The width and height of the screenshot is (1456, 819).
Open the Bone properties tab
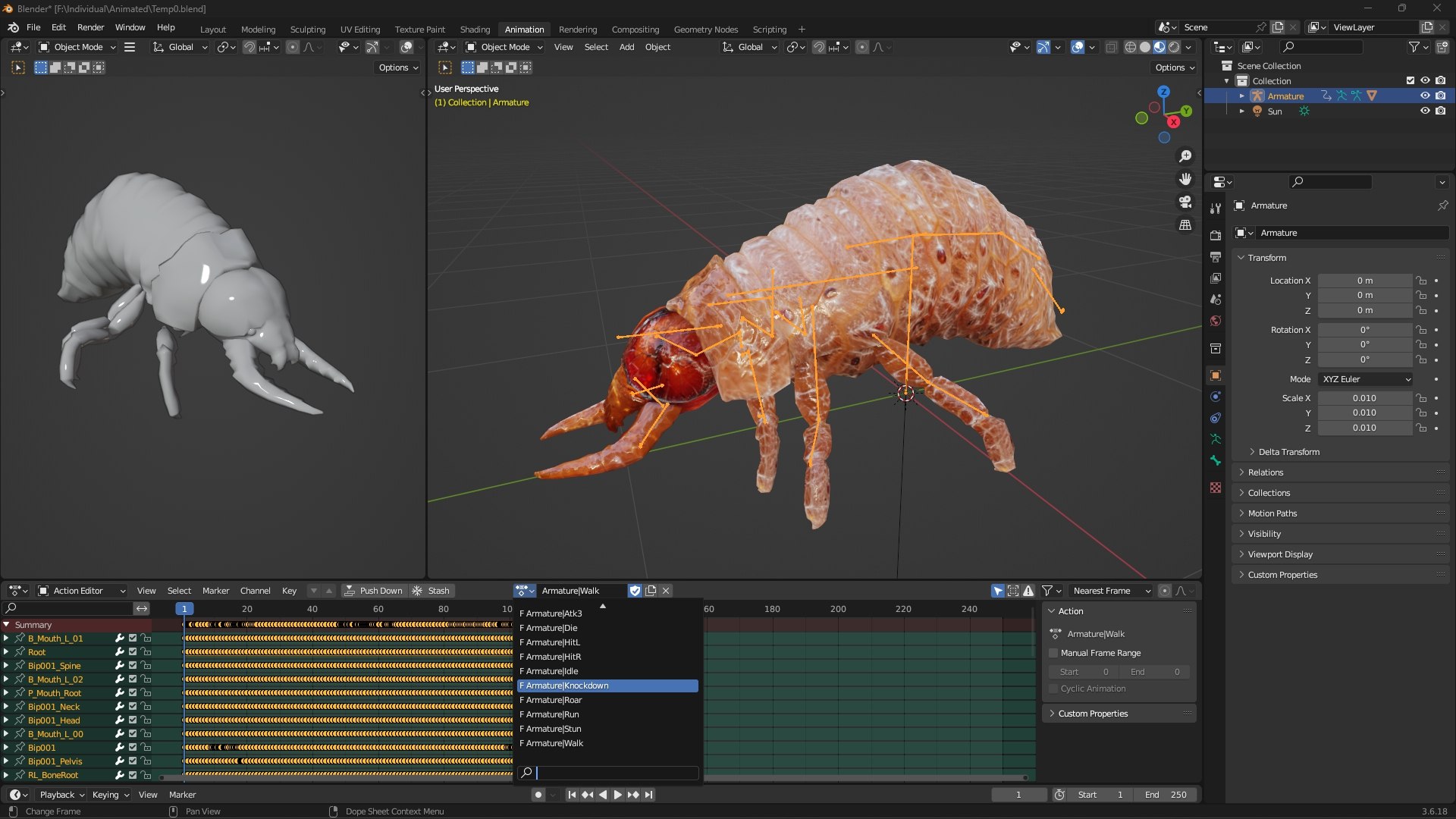click(1216, 460)
